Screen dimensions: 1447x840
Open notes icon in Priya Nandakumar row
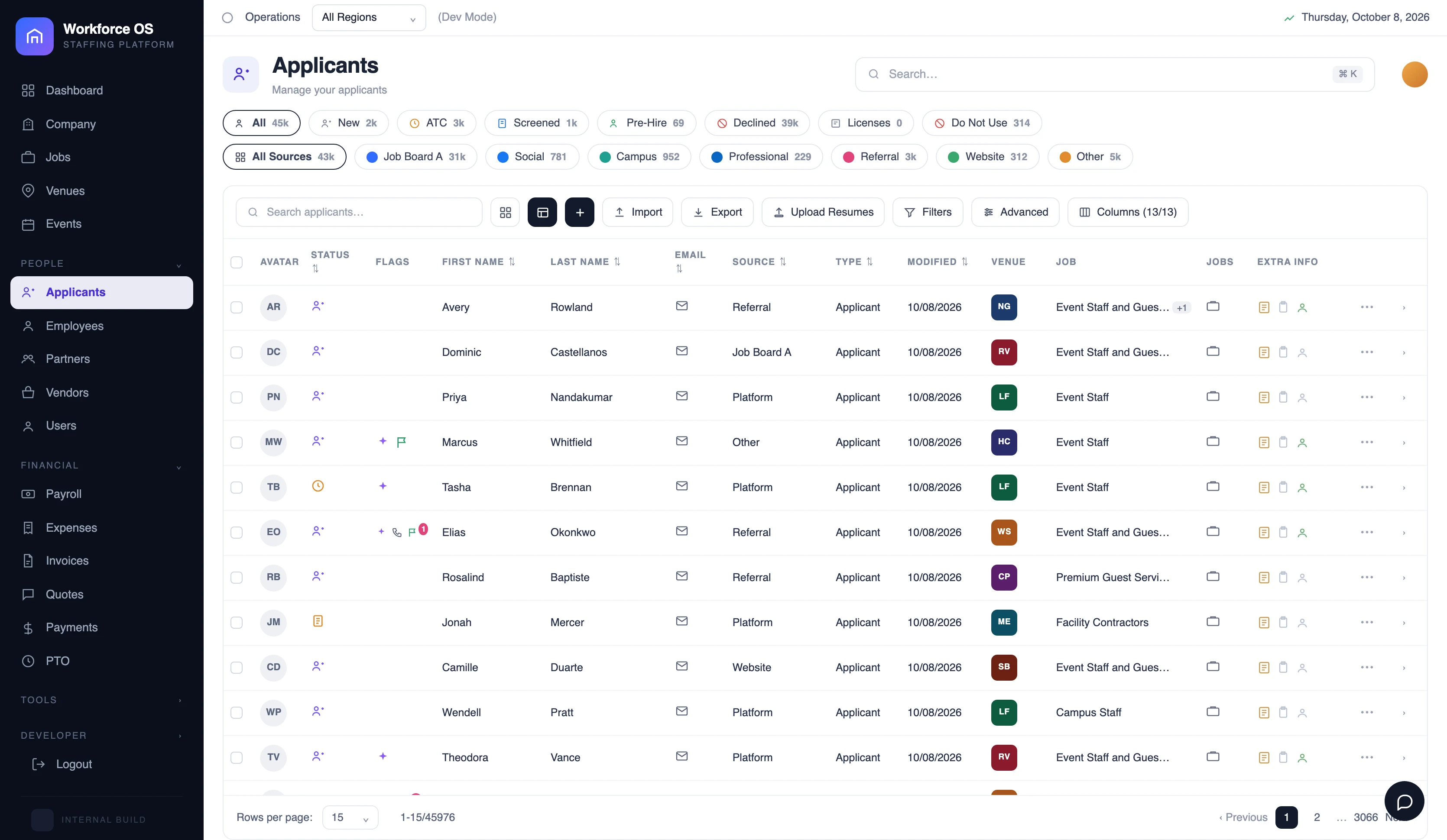point(1264,397)
